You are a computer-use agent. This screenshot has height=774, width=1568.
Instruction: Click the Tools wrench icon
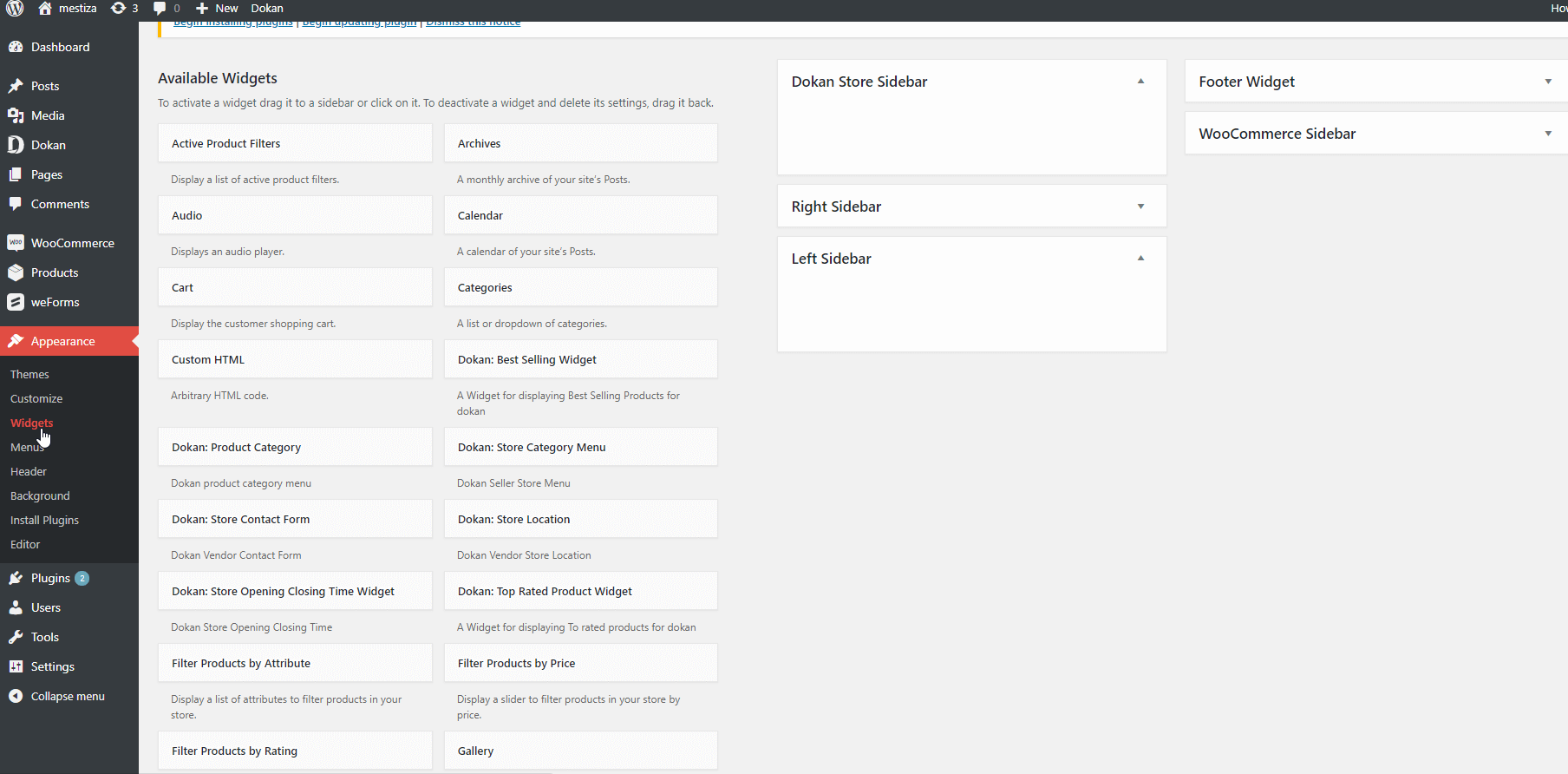(x=16, y=637)
